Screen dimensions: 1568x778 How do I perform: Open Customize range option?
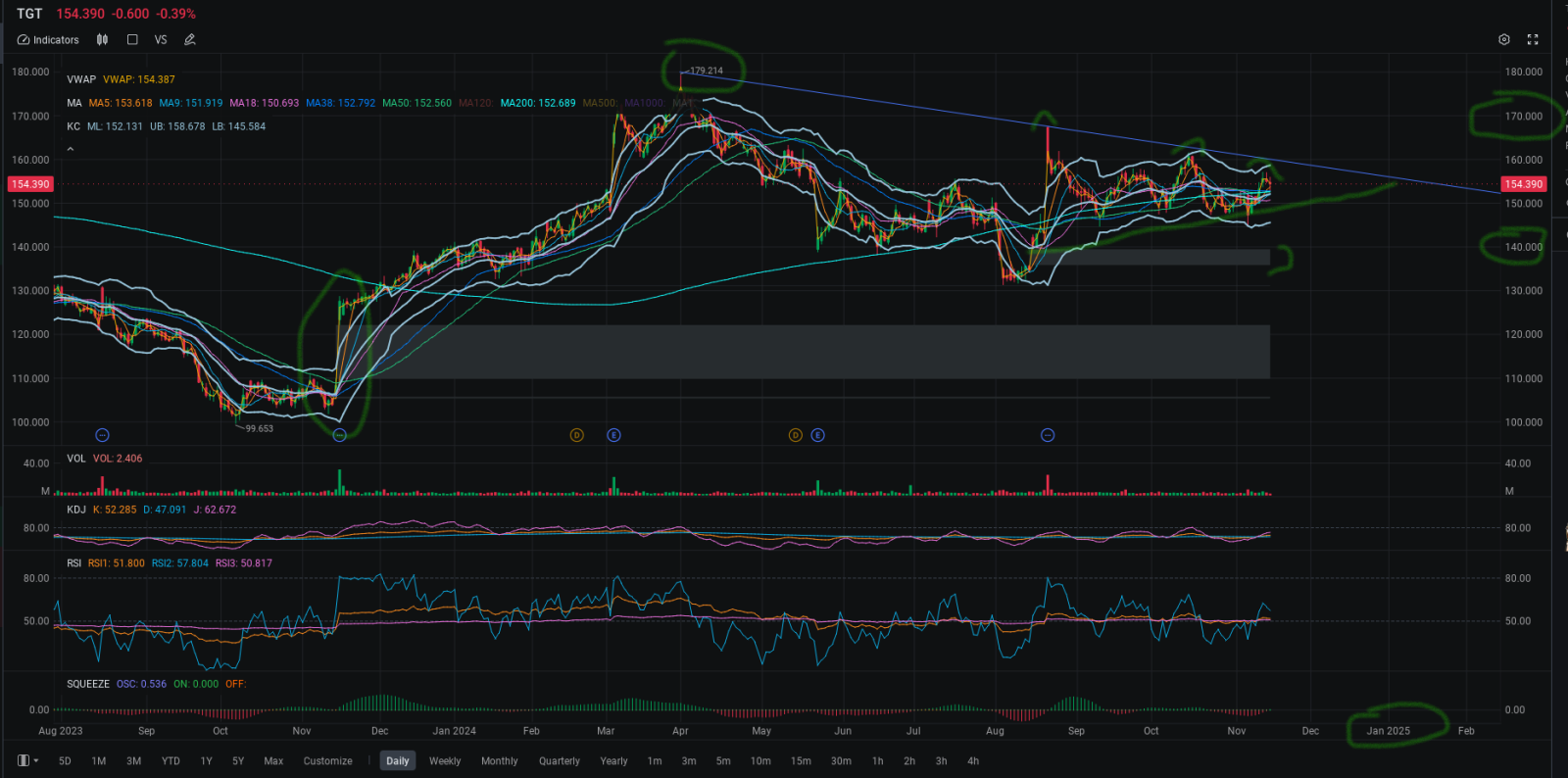tap(327, 761)
